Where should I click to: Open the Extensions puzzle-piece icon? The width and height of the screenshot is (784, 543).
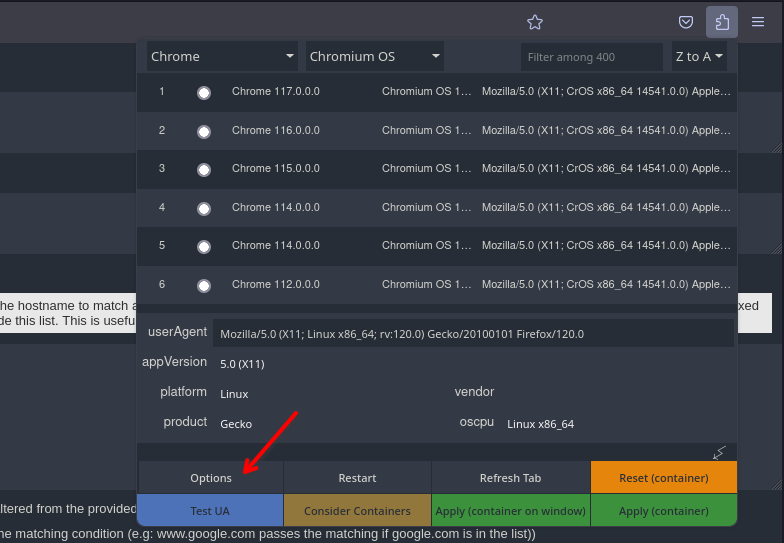click(722, 22)
